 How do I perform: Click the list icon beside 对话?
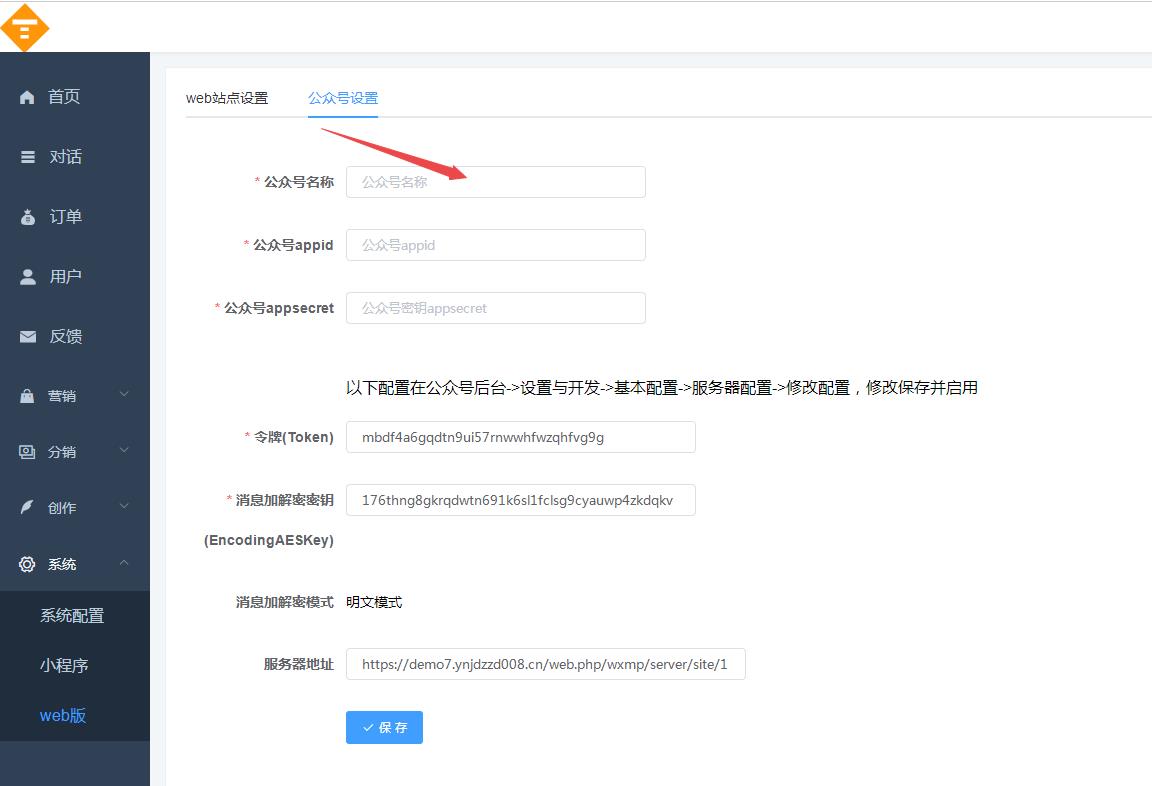(x=28, y=157)
